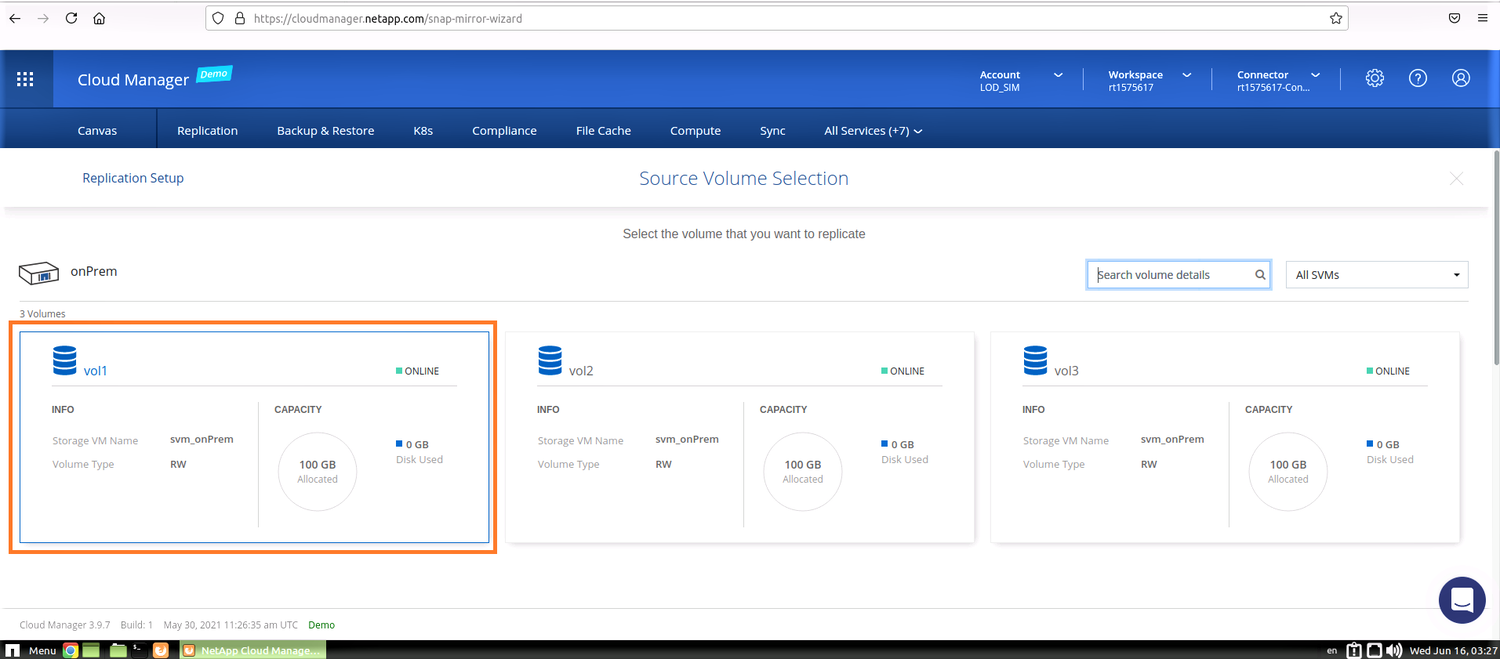Open the Pocket icon in browser toolbar
Screen dimensions: 1500x659
1454,18
